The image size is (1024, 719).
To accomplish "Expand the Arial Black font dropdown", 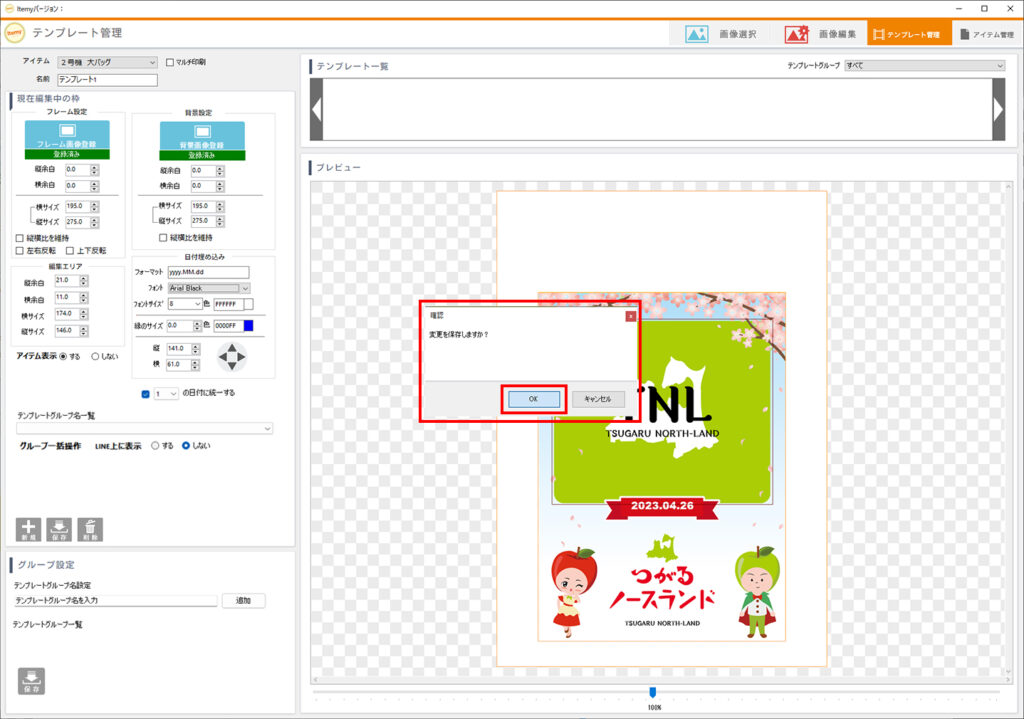I will click(x=245, y=288).
